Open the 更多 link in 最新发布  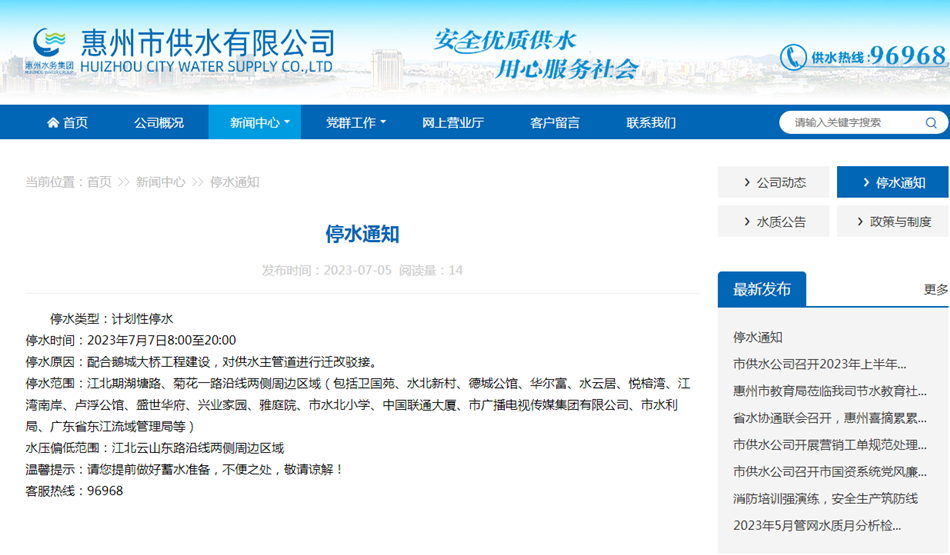coord(936,290)
